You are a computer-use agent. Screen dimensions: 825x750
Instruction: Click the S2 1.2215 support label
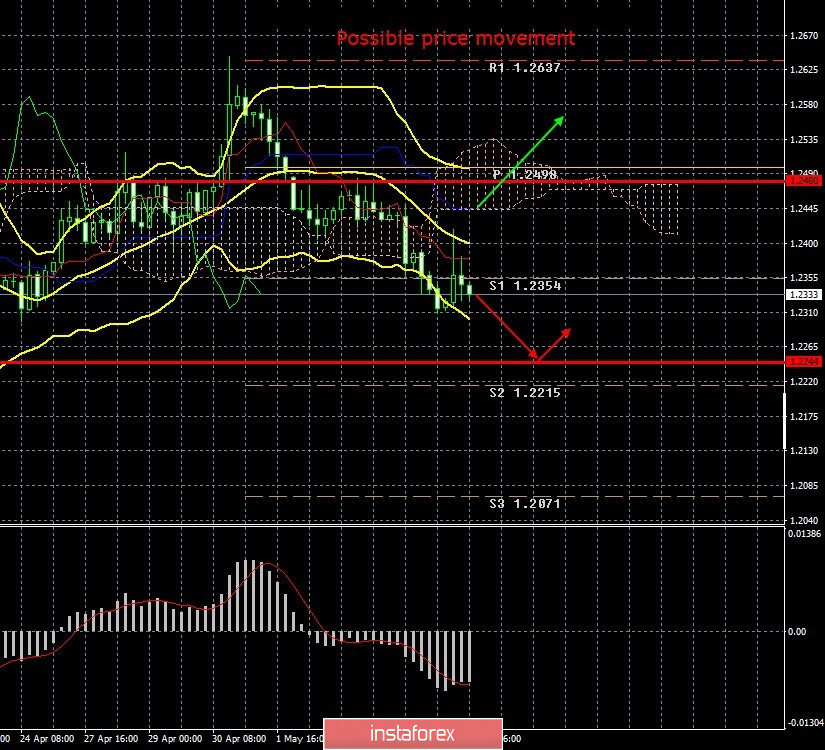pos(525,393)
